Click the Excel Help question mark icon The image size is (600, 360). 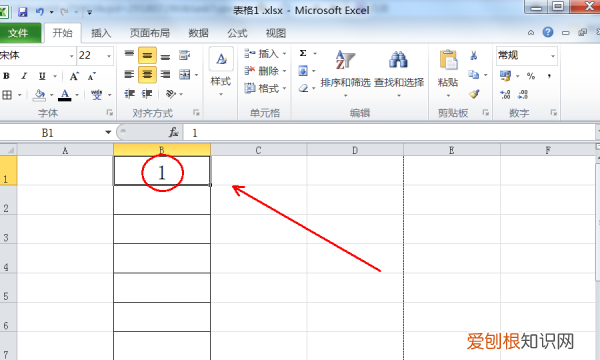(548, 32)
